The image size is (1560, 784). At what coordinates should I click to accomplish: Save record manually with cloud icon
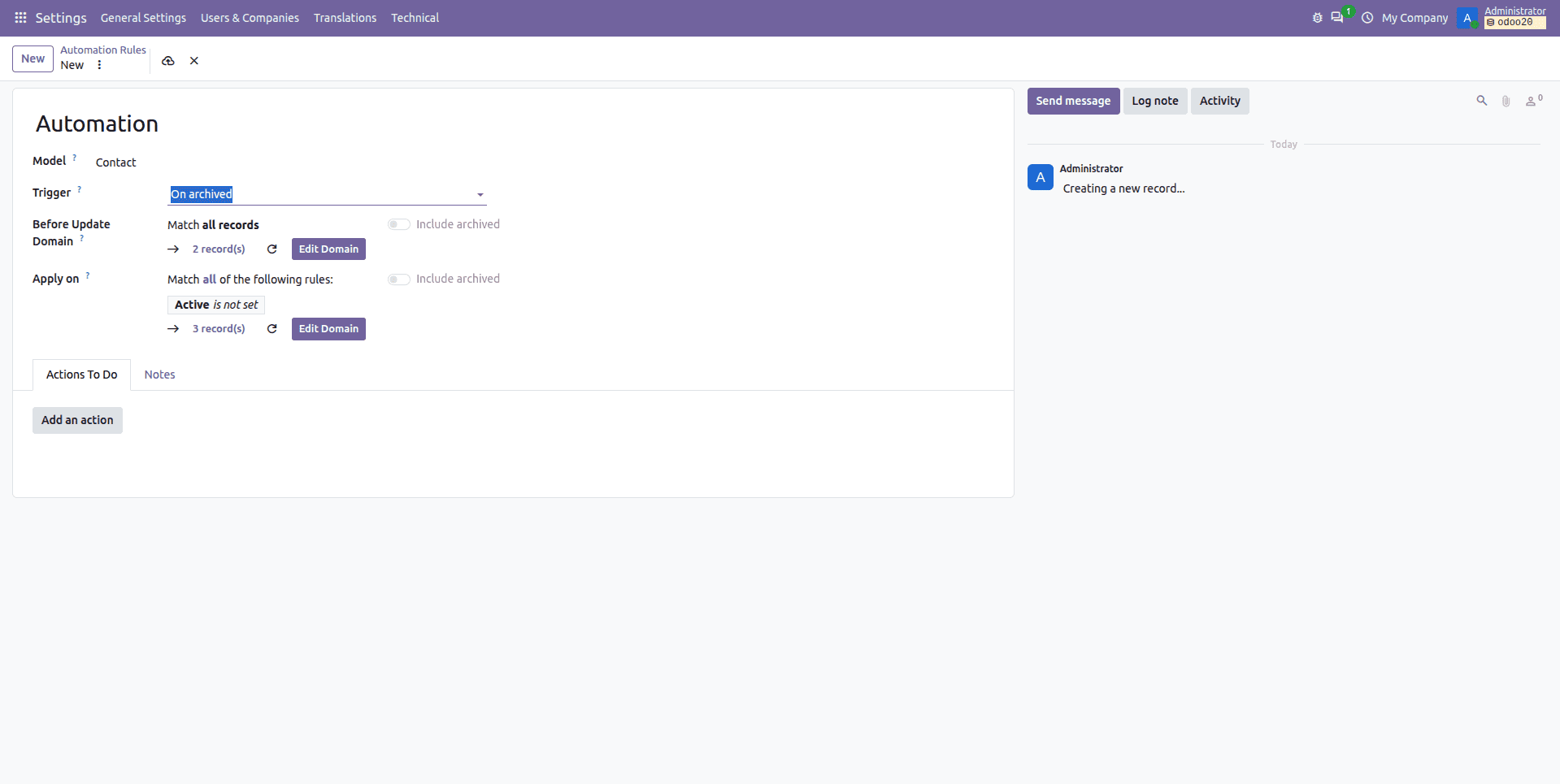coord(168,61)
